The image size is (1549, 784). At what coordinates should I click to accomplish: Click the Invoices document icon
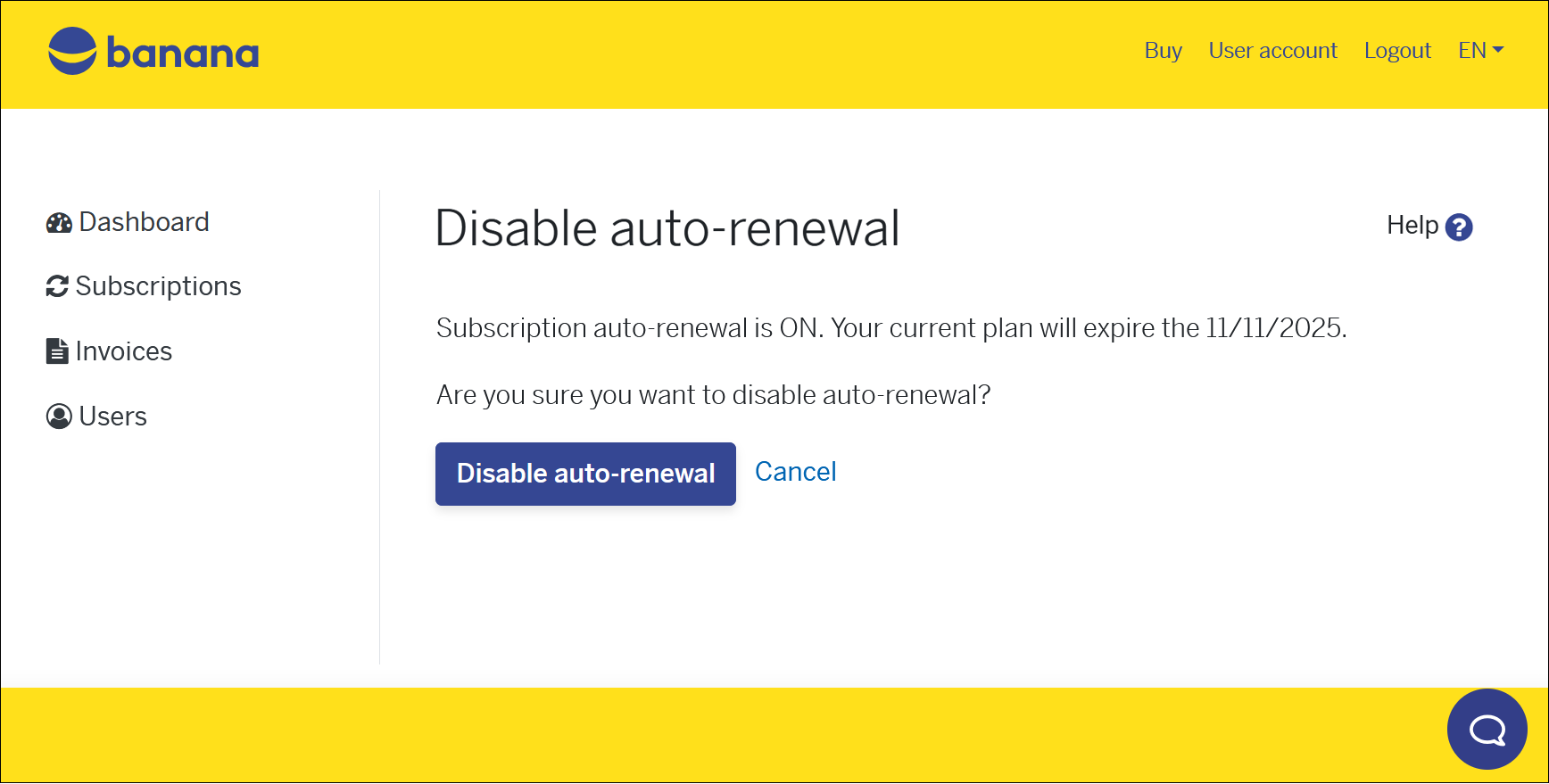tap(57, 351)
